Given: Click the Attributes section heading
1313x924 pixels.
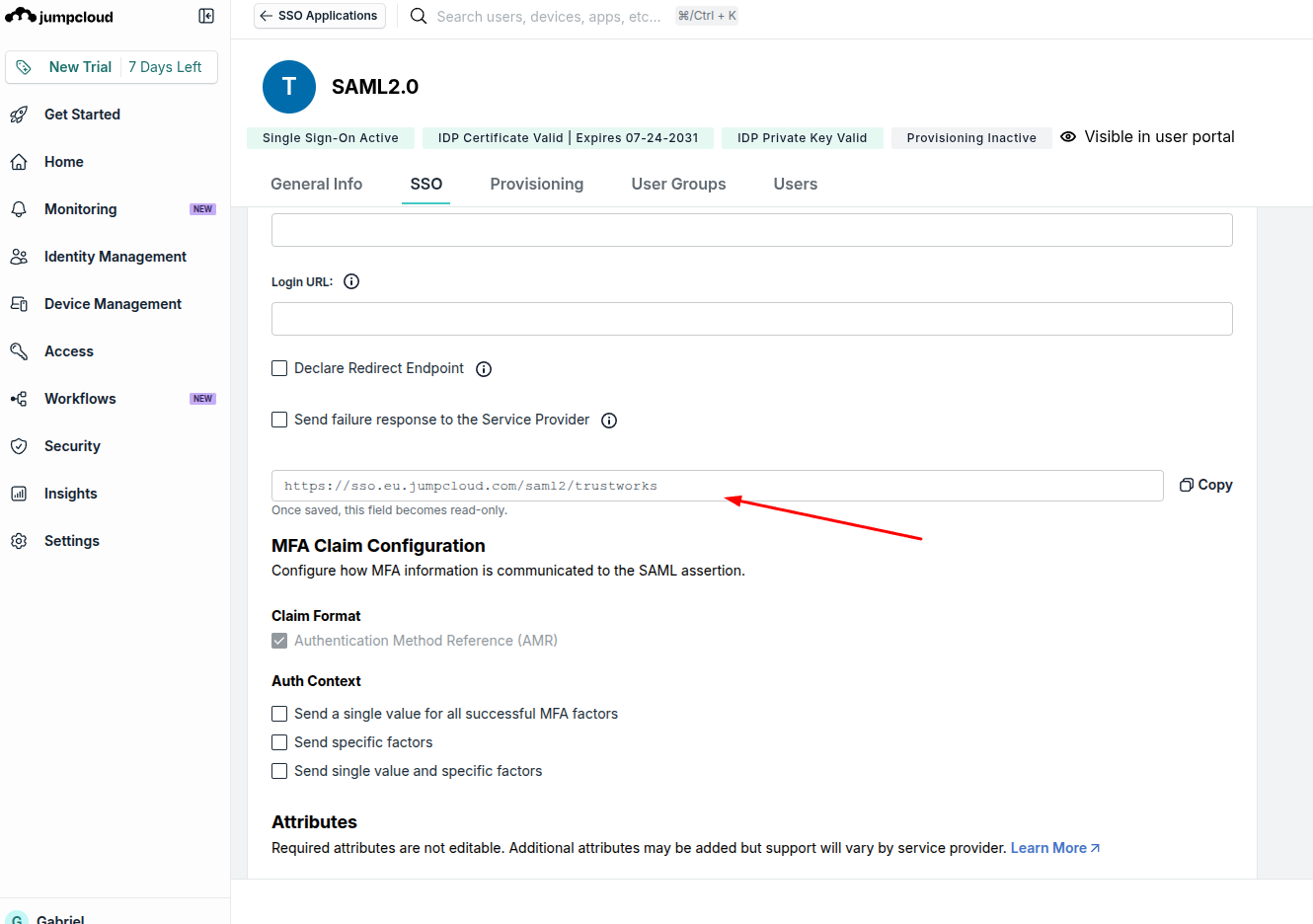Looking at the screenshot, I should click(x=314, y=822).
